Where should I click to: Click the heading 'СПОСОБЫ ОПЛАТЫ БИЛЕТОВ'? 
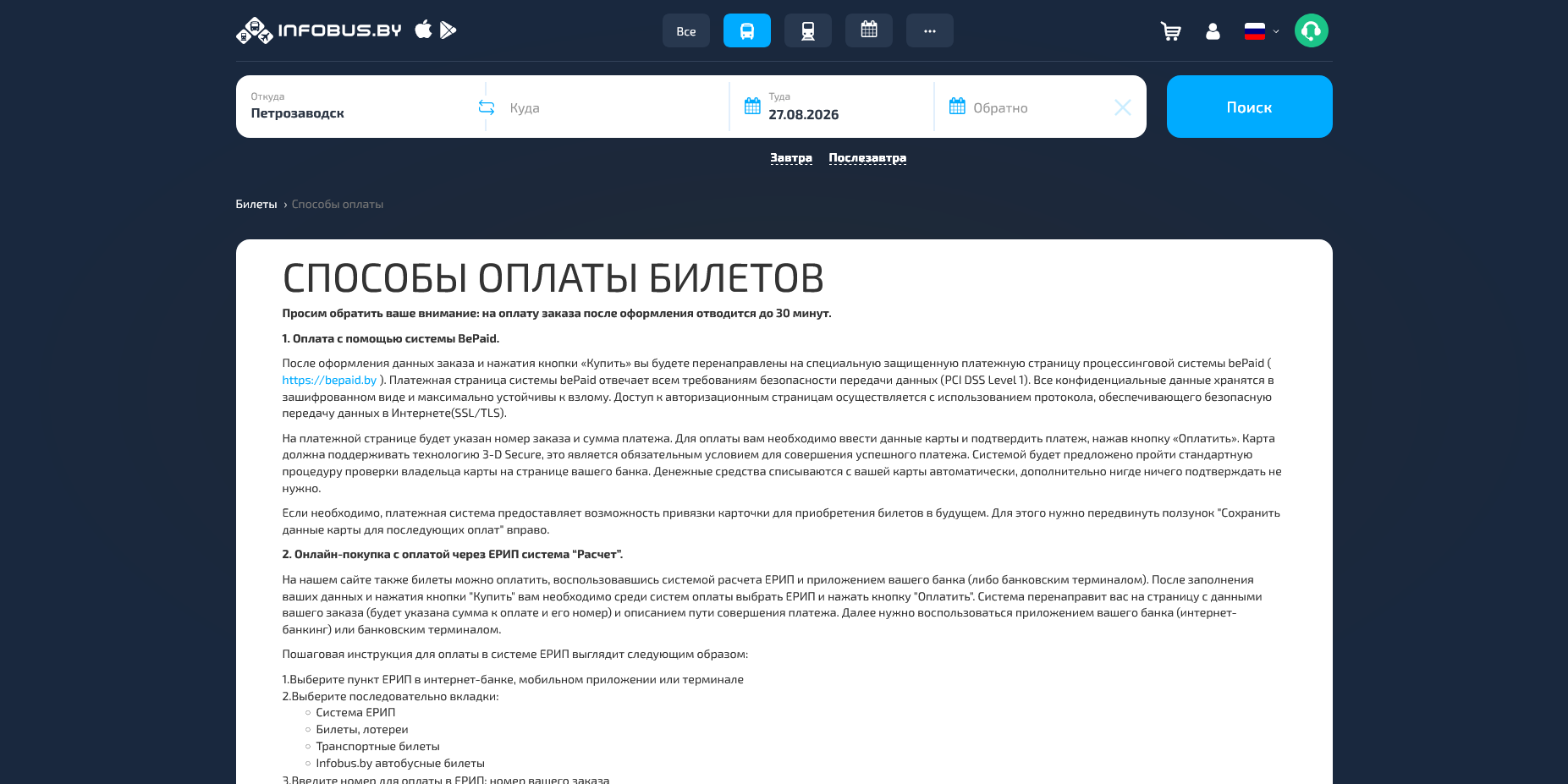pos(553,278)
